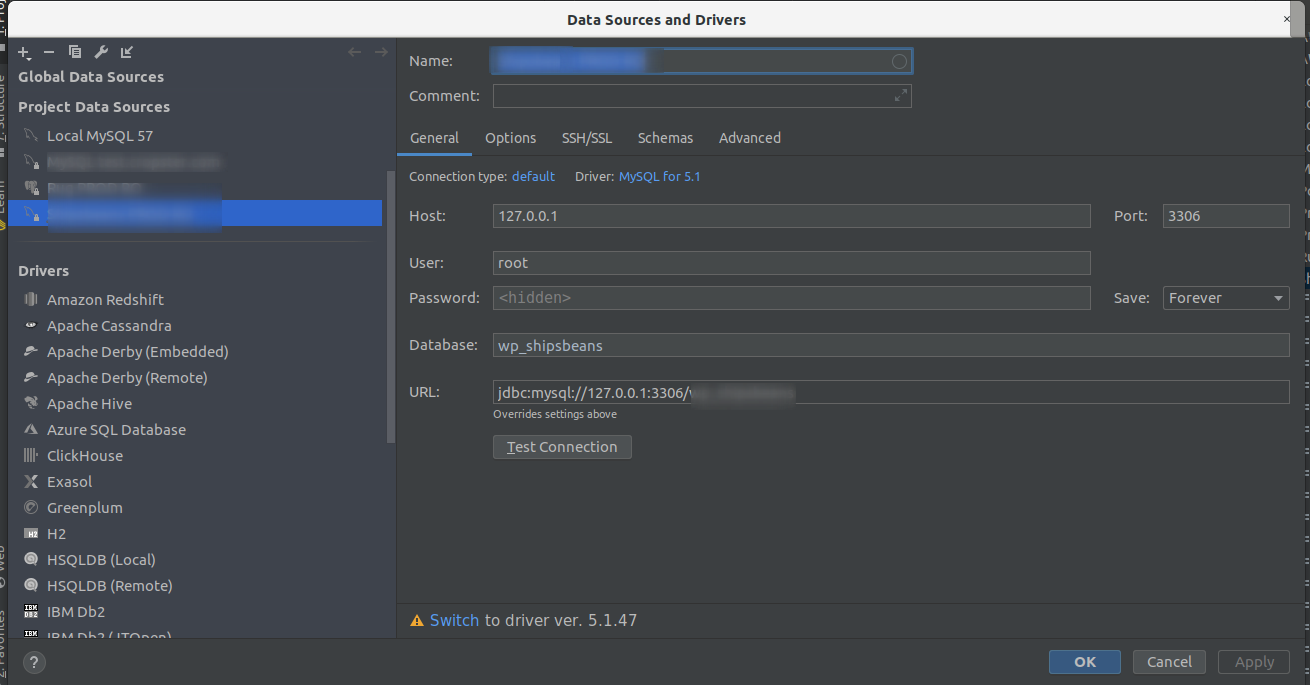1310x685 pixels.
Task: Click into the User field
Action: (791, 263)
